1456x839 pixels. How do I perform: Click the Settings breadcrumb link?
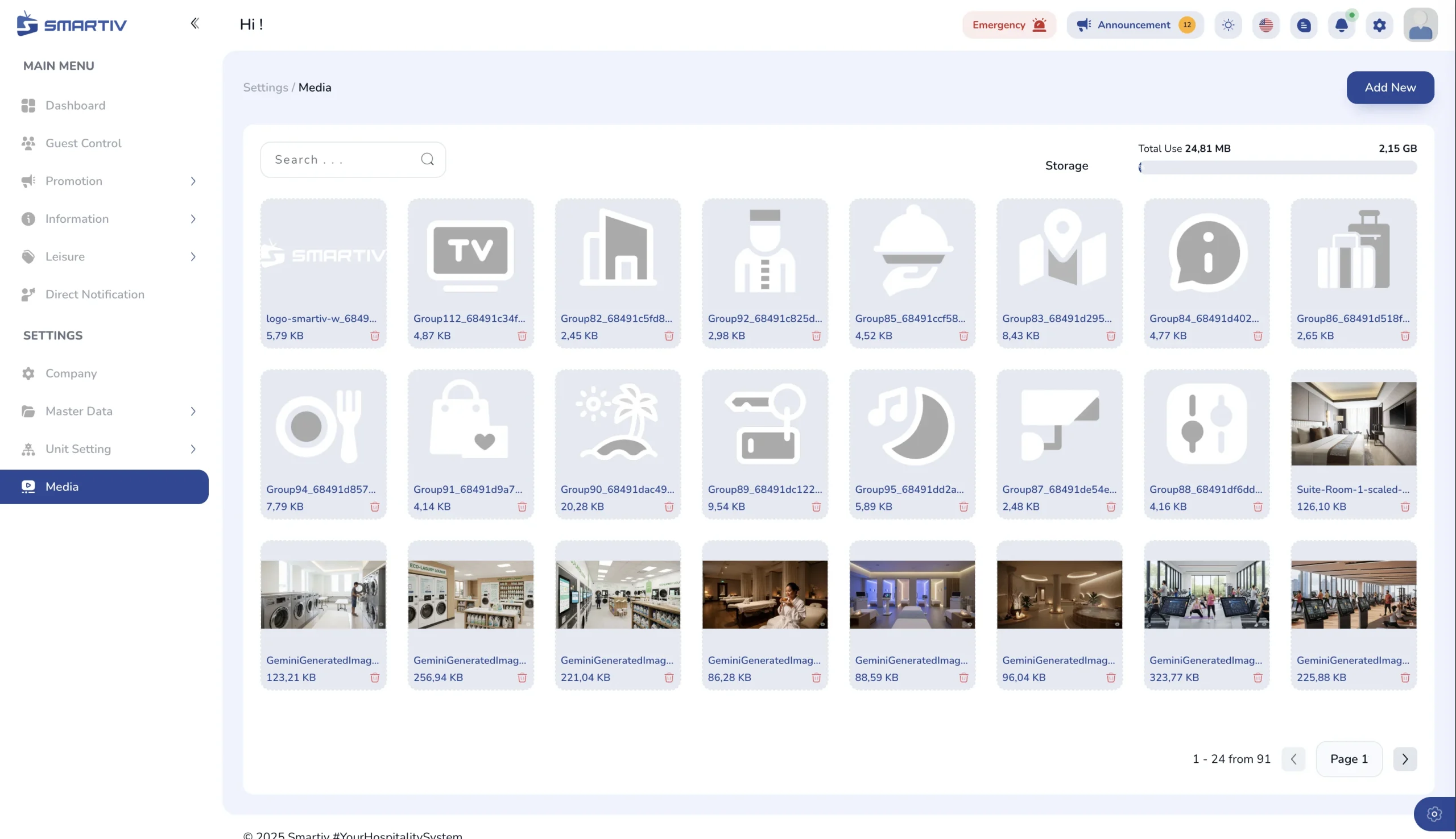coord(265,87)
